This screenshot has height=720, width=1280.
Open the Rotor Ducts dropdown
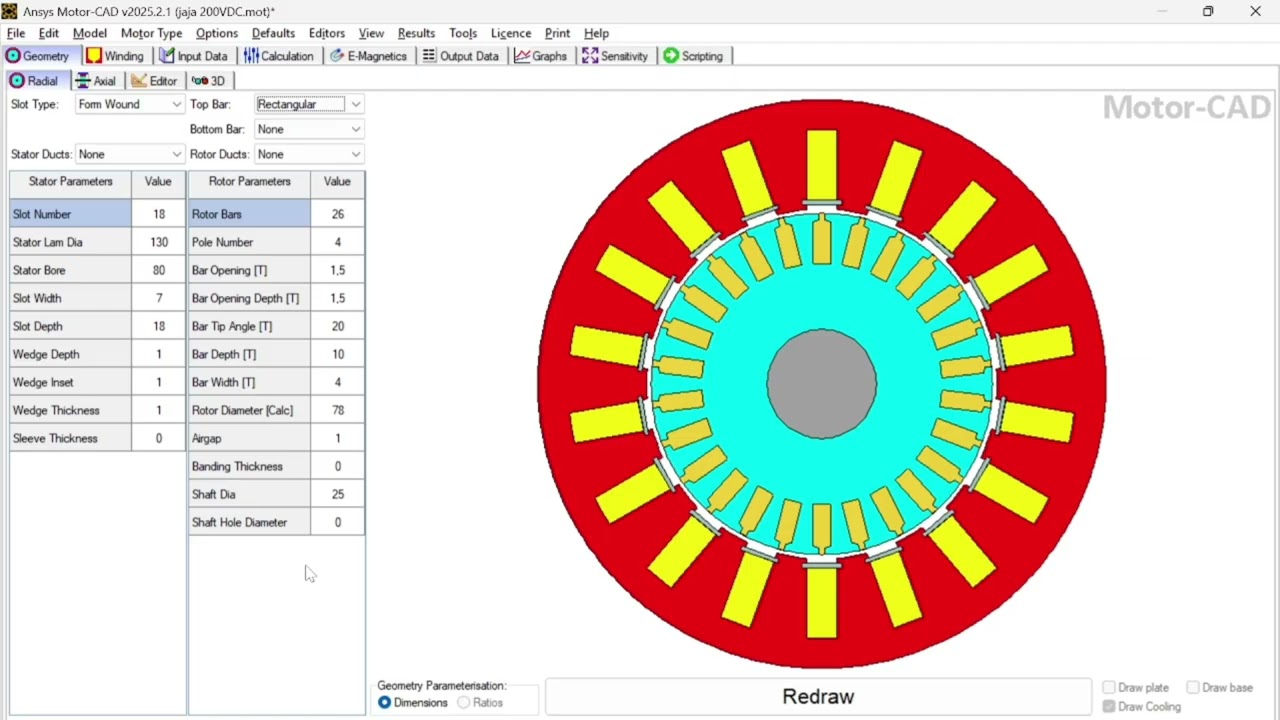(309, 154)
